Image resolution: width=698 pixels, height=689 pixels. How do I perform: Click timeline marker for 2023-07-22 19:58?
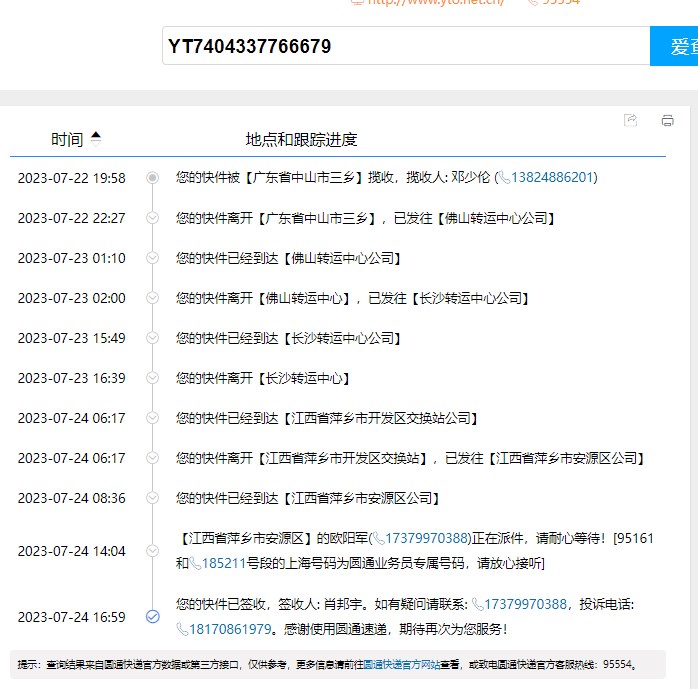[x=153, y=178]
